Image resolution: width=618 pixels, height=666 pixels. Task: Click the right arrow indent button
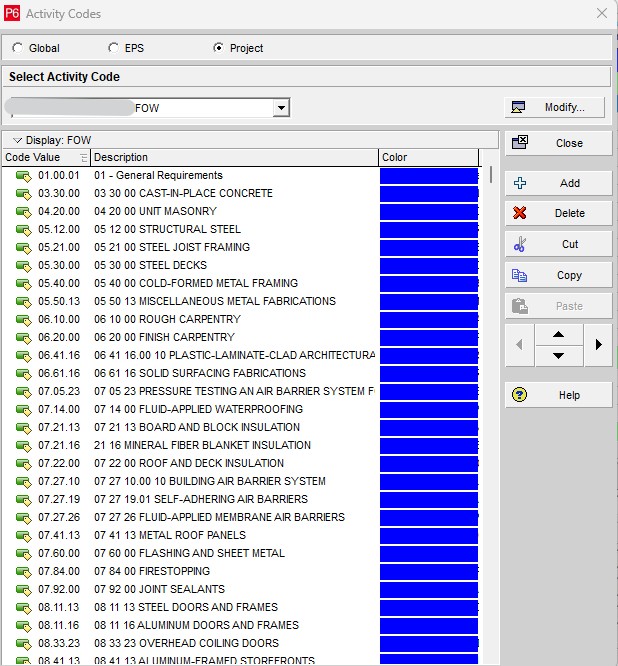598,345
